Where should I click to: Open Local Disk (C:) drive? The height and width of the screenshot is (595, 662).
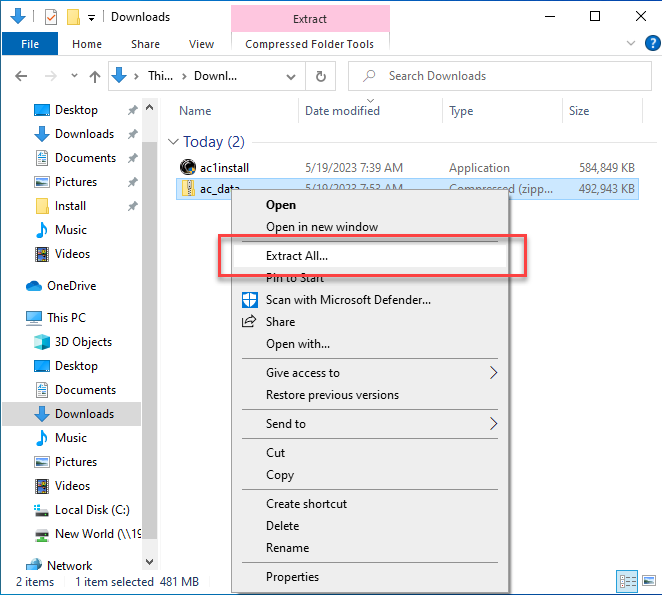(92, 510)
